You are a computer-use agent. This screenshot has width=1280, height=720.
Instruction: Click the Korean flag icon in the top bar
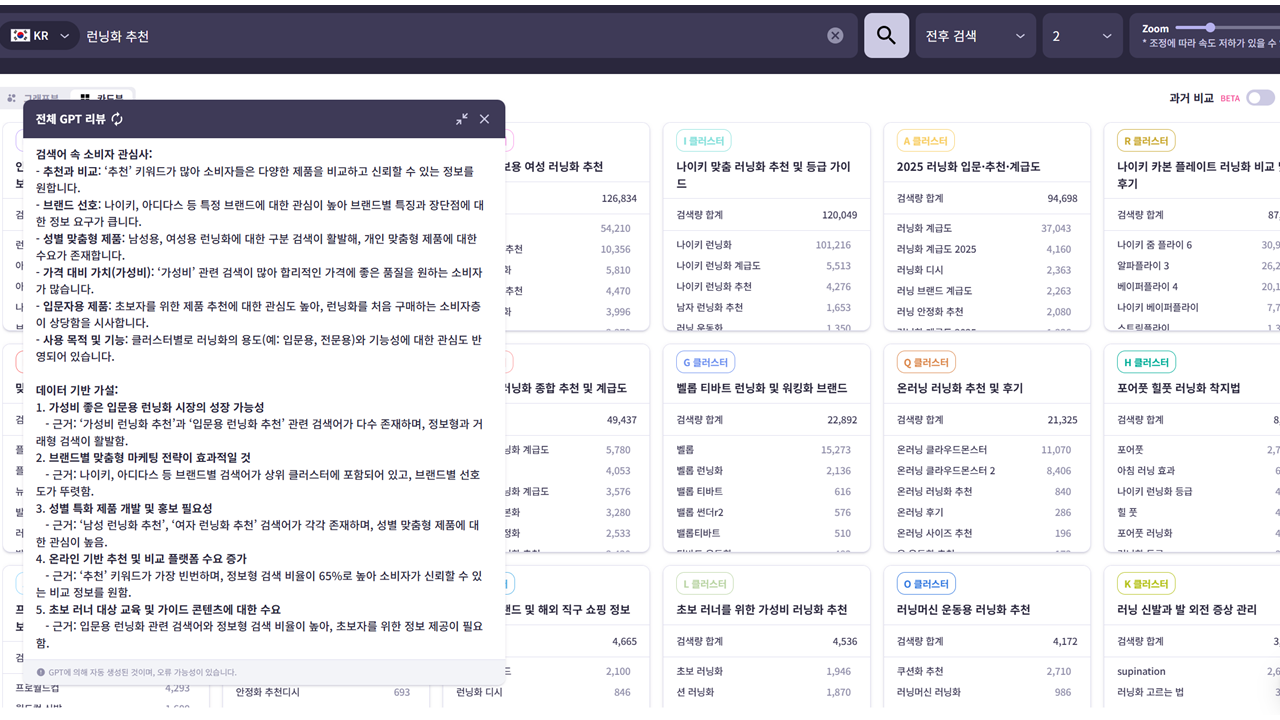pyautogui.click(x=21, y=34)
